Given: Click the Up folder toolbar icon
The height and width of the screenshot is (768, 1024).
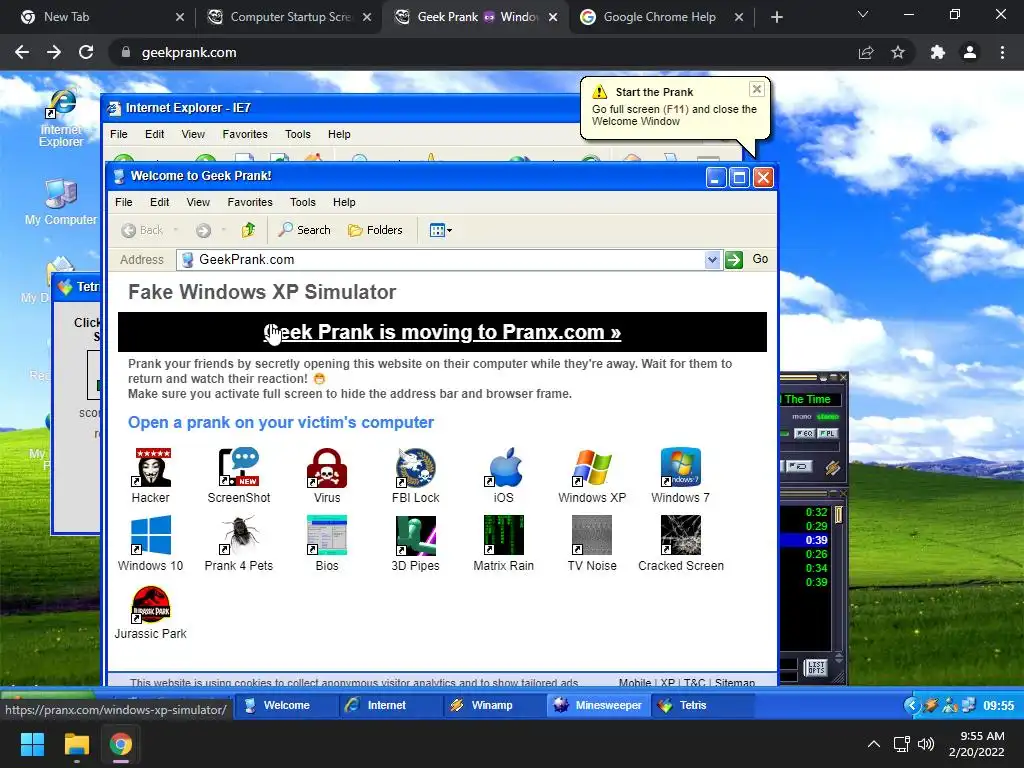Looking at the screenshot, I should click(248, 230).
